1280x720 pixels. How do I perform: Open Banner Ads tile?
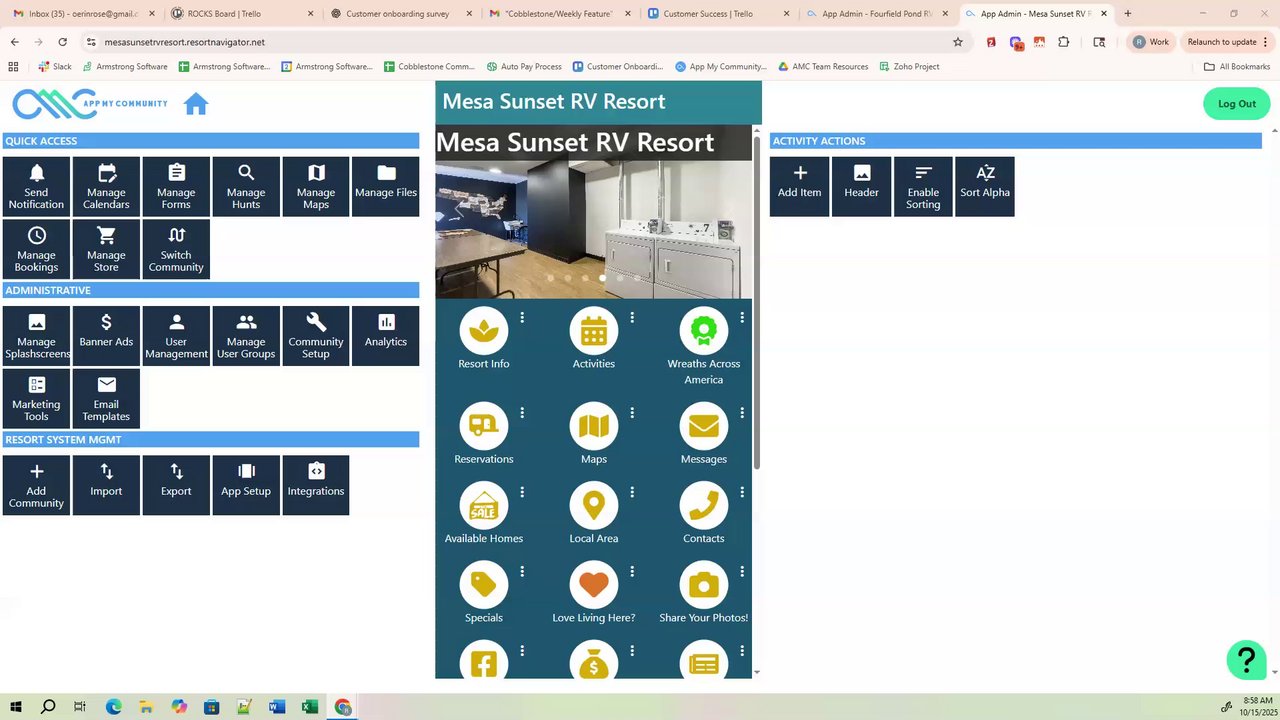point(106,336)
